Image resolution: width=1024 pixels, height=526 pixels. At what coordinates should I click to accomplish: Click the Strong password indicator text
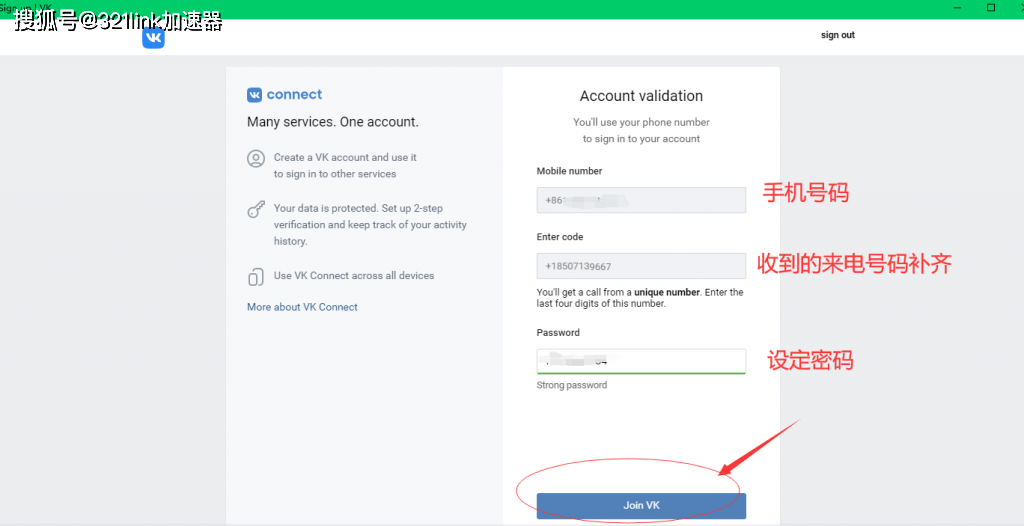(x=572, y=385)
